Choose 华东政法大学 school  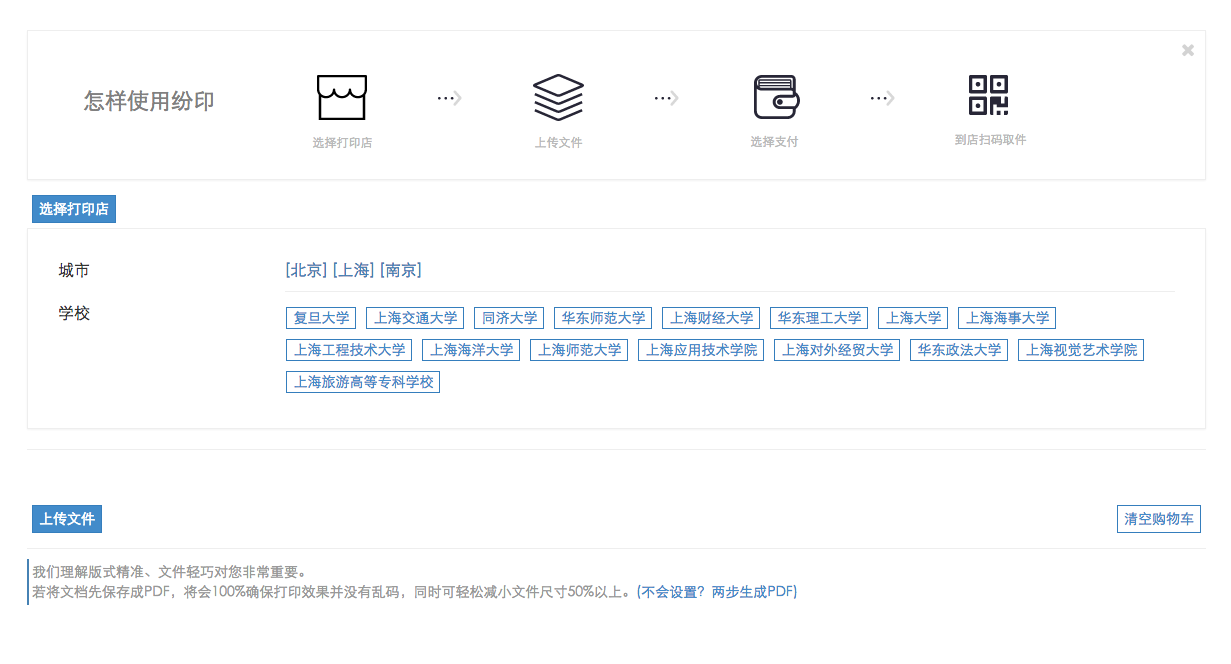pos(959,350)
